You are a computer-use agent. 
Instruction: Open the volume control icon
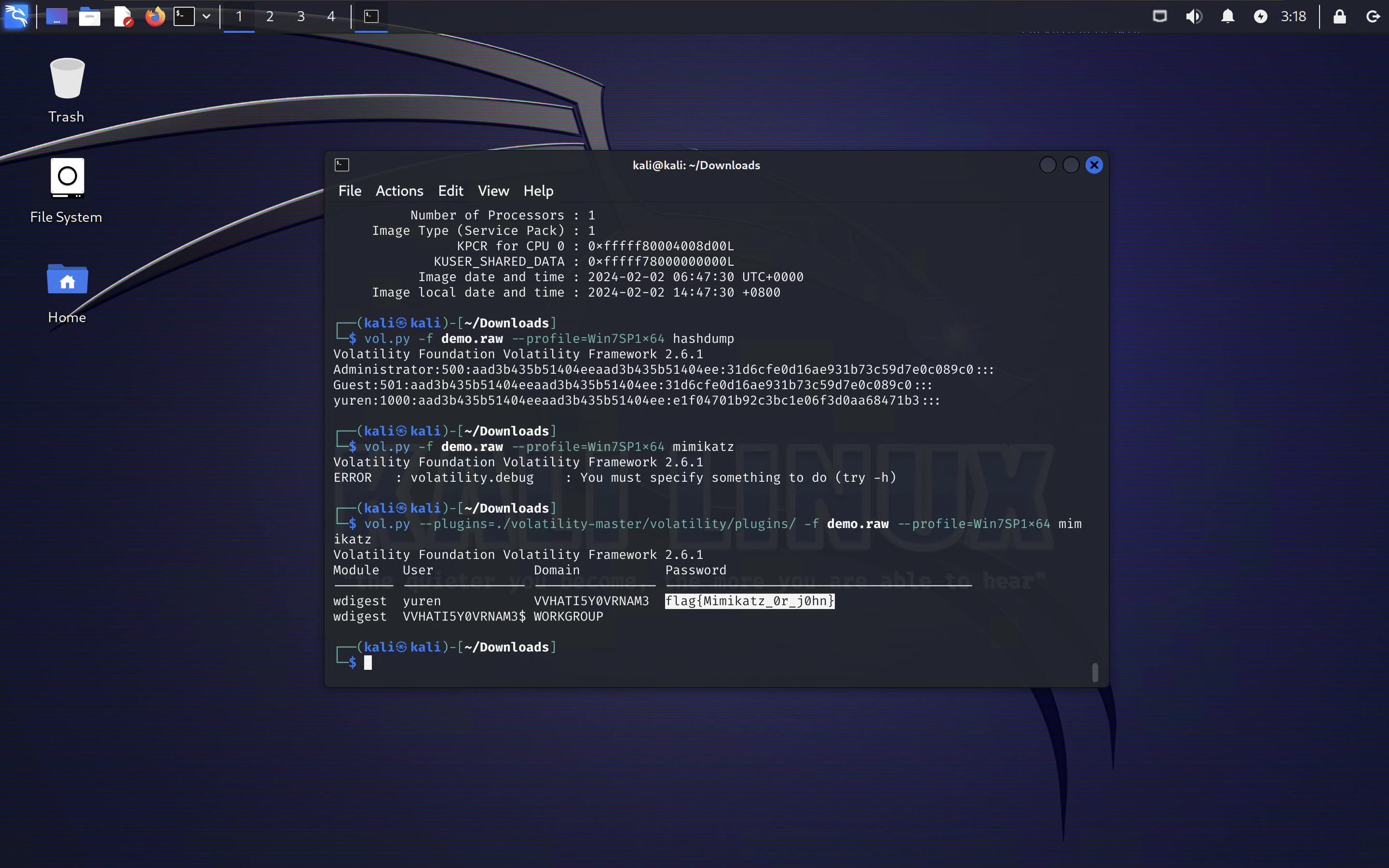tap(1193, 16)
